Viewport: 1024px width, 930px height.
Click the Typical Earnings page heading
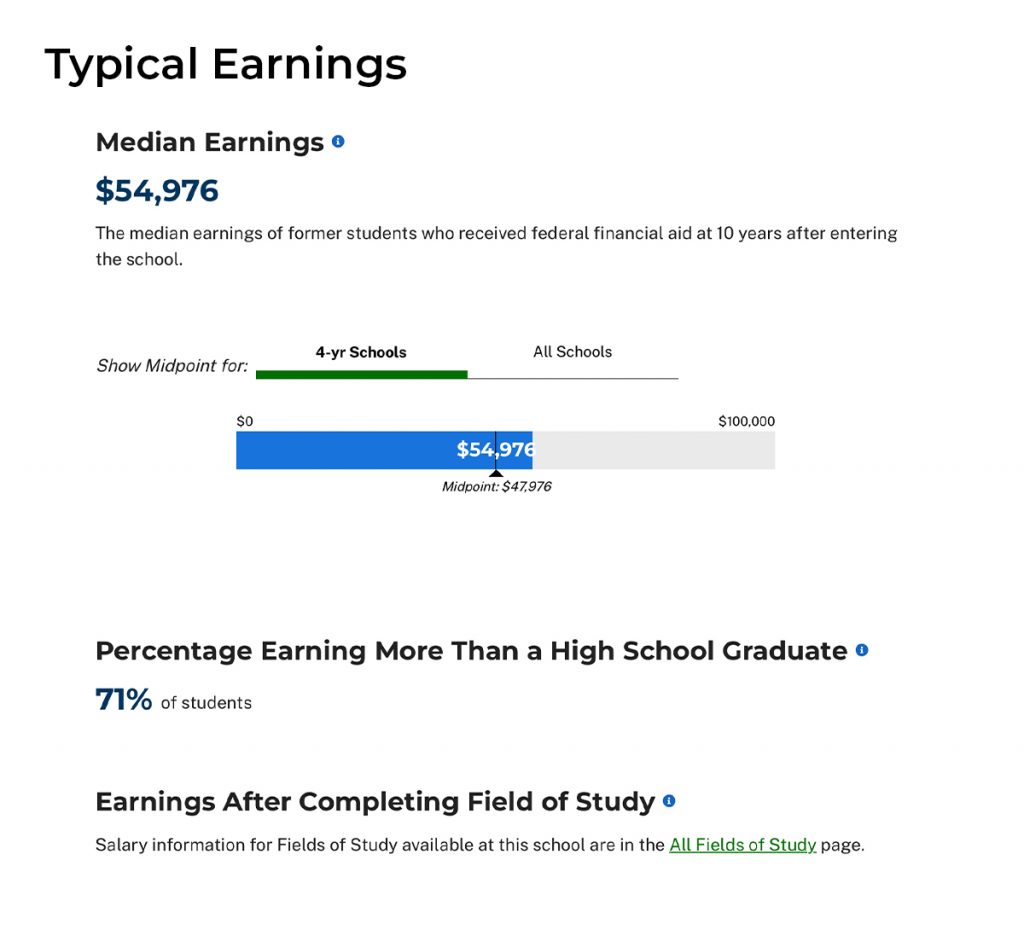[226, 63]
